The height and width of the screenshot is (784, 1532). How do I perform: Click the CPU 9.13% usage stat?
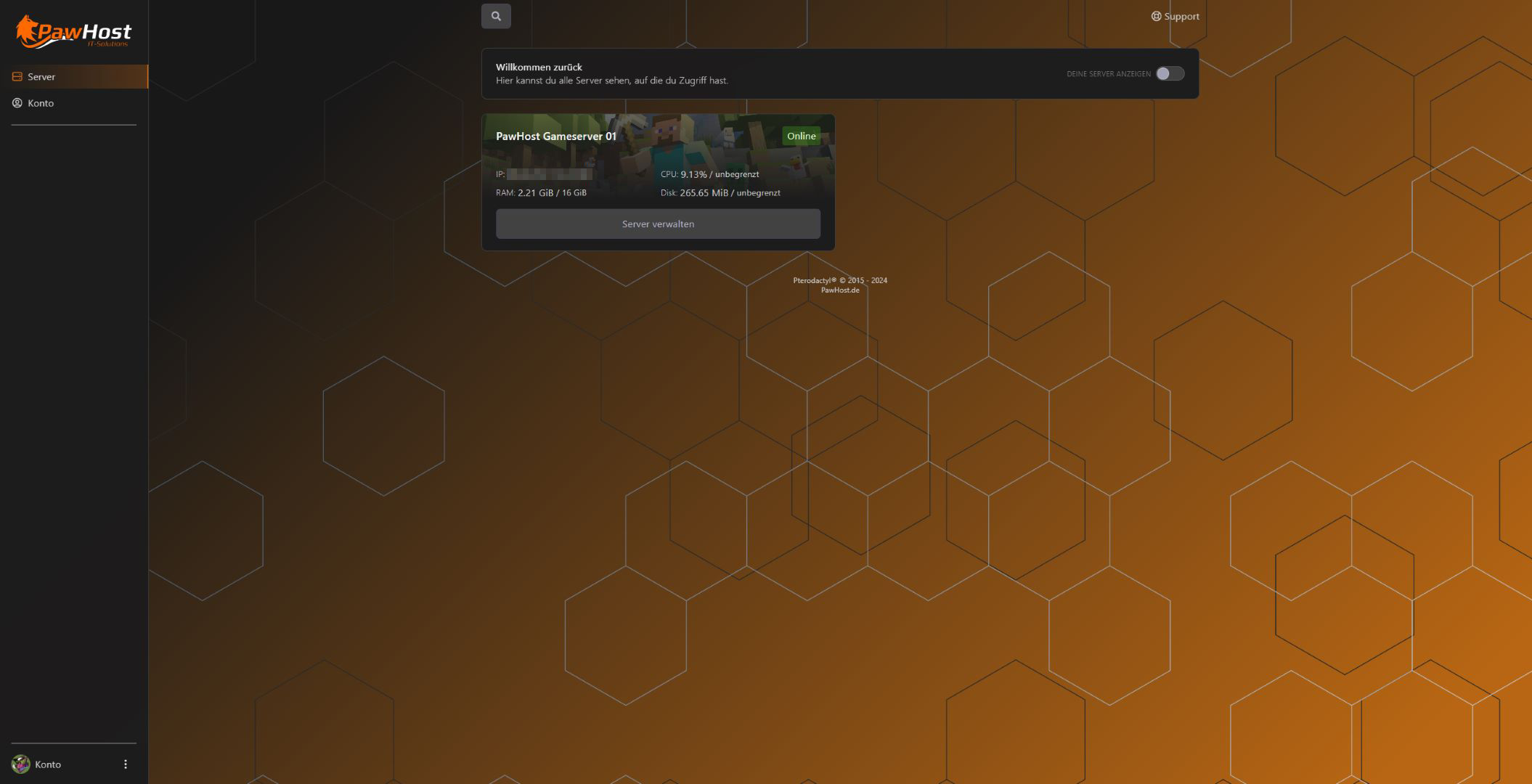709,174
